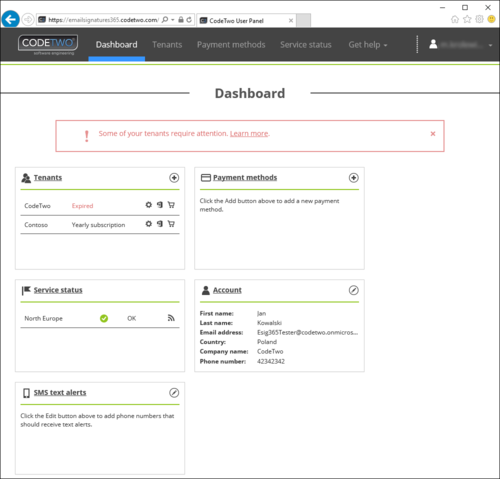This screenshot has width=500, height=479.
Task: Click the CodeTwo logo
Action: pos(48,44)
